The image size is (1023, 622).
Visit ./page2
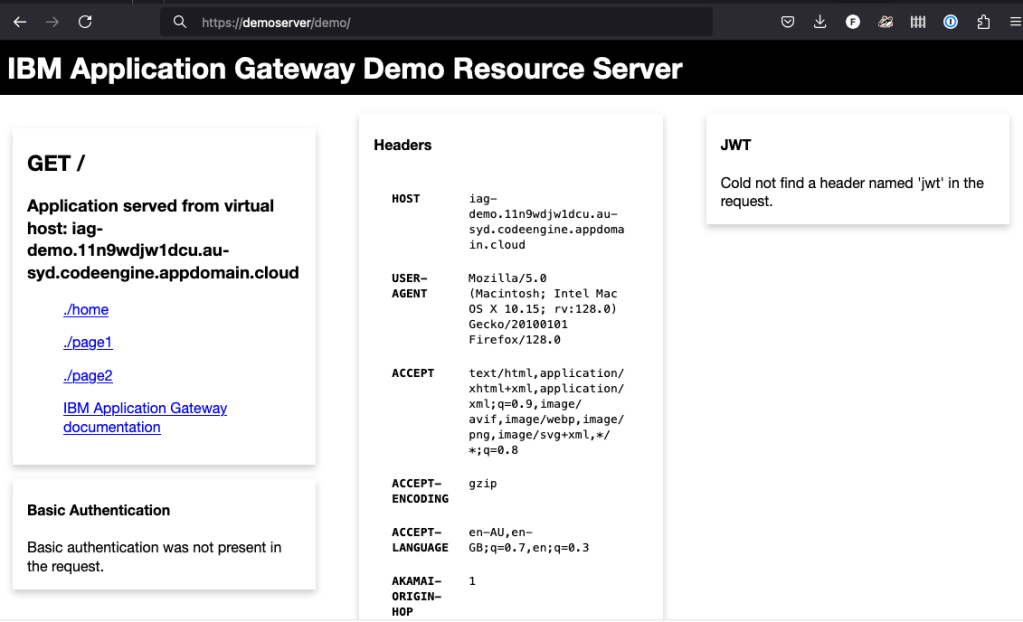(x=87, y=375)
